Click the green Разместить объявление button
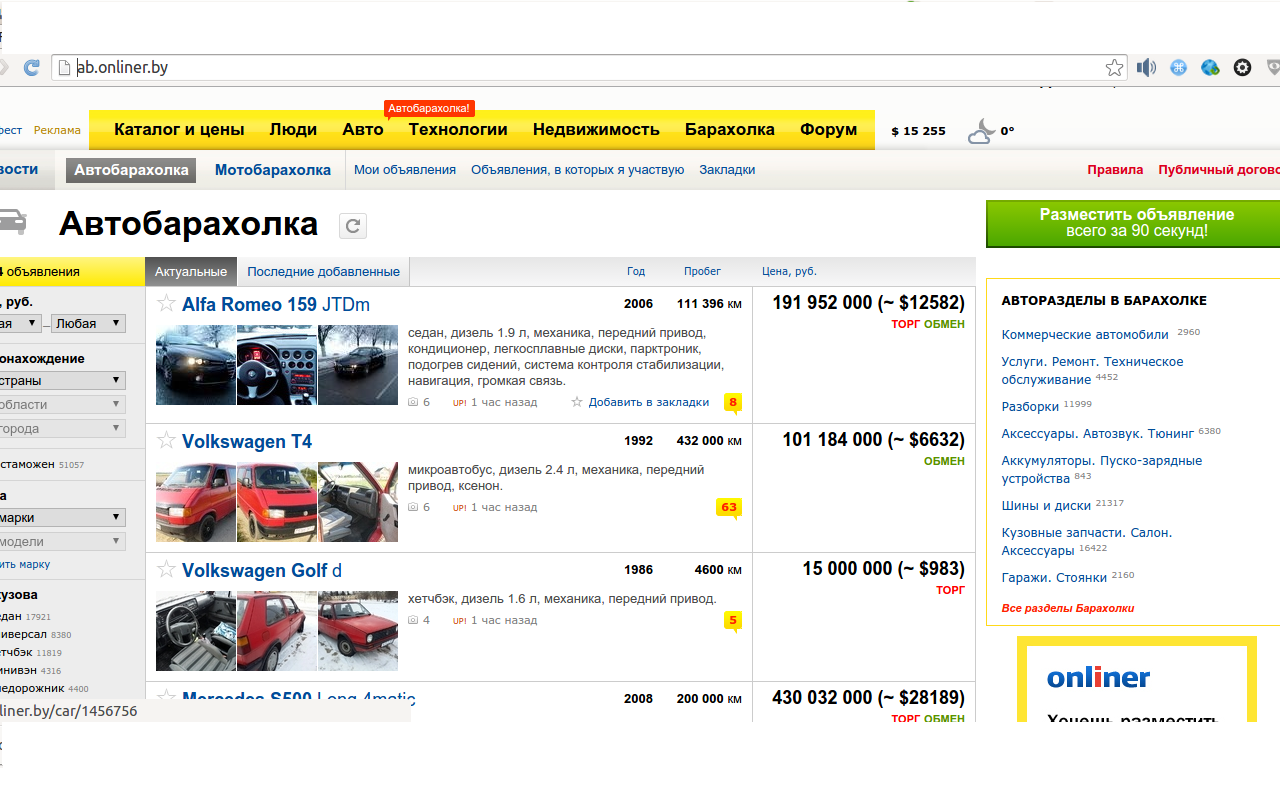 (1133, 223)
